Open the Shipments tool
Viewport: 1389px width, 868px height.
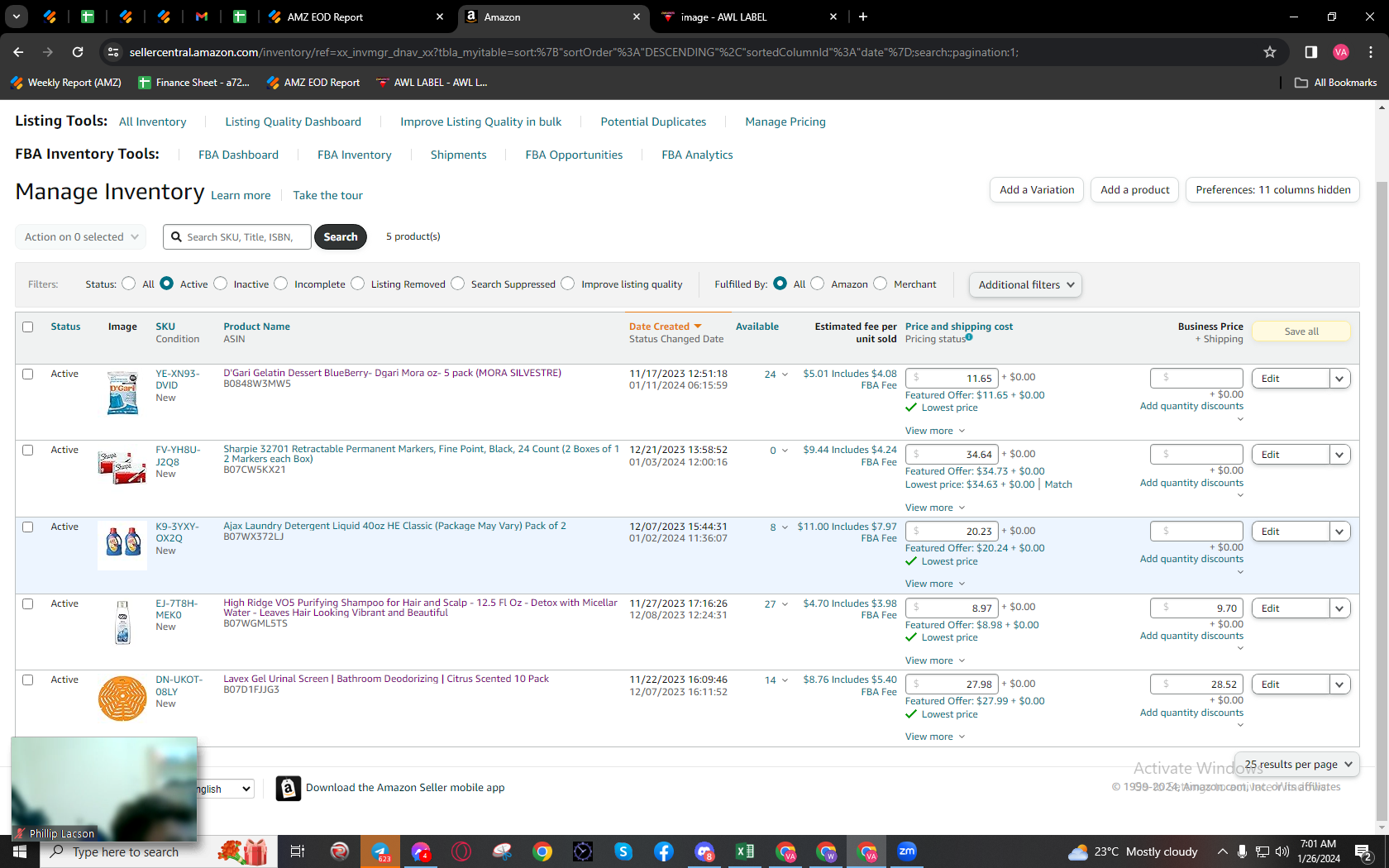[459, 155]
